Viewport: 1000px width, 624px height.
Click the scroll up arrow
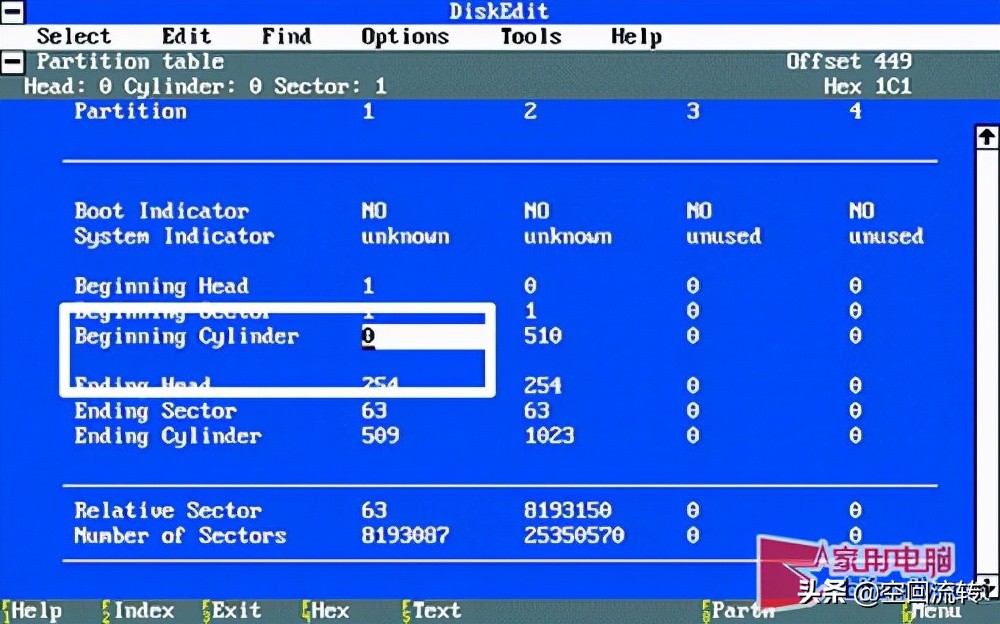coord(986,137)
